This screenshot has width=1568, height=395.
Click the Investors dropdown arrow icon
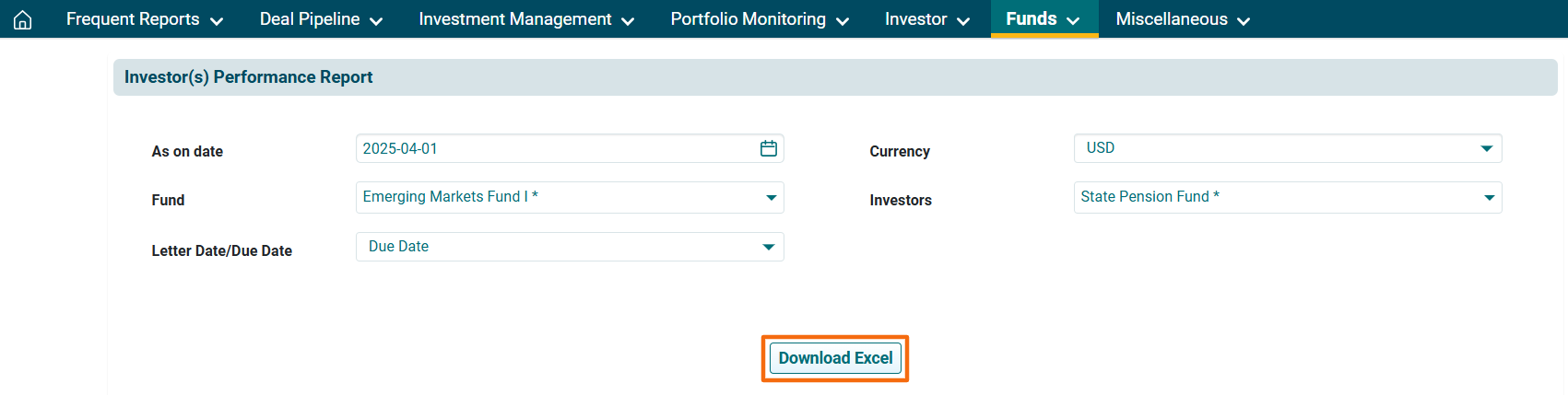pos(1489,198)
